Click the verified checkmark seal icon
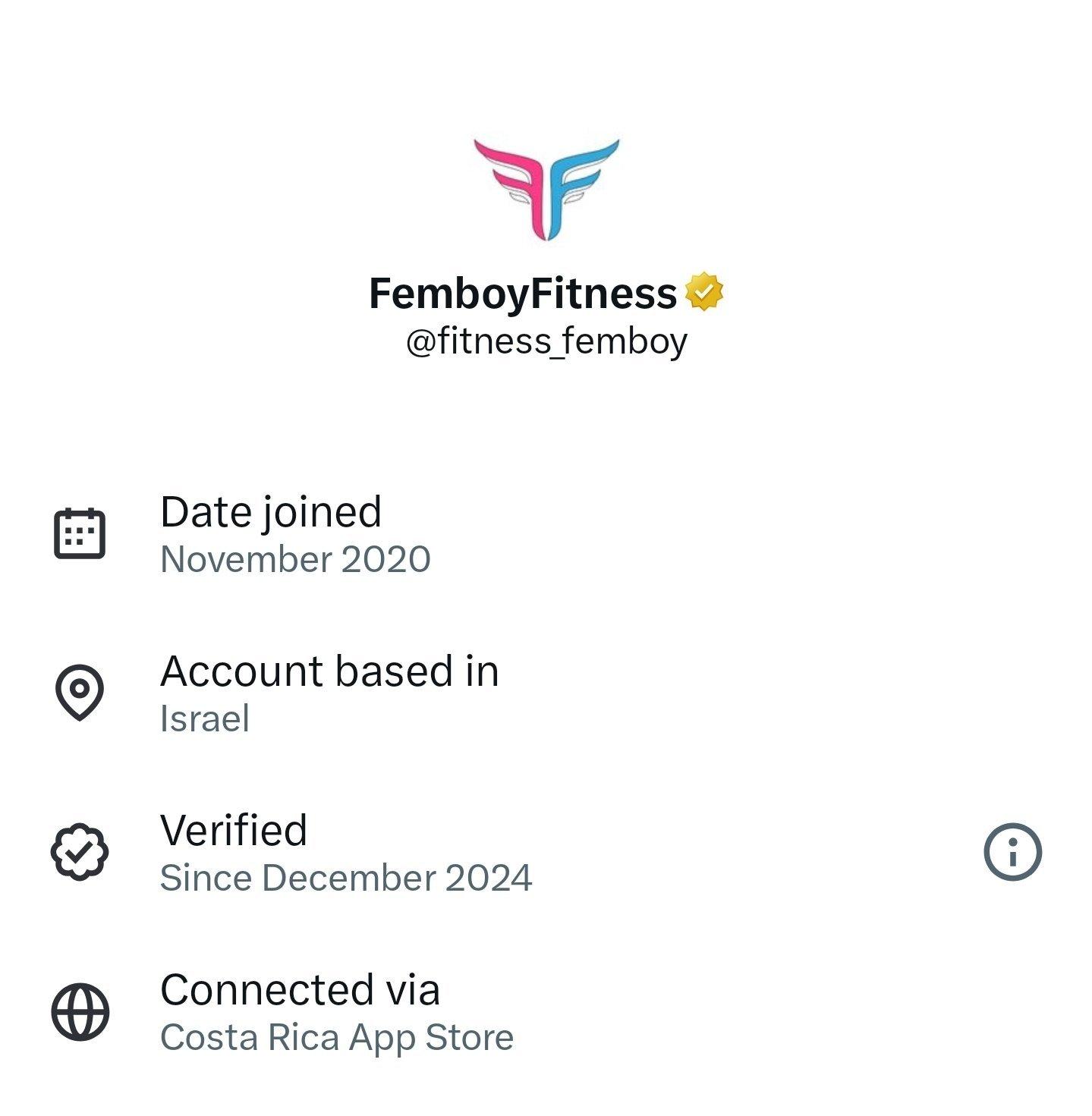The image size is (1092, 1116). tap(80, 852)
